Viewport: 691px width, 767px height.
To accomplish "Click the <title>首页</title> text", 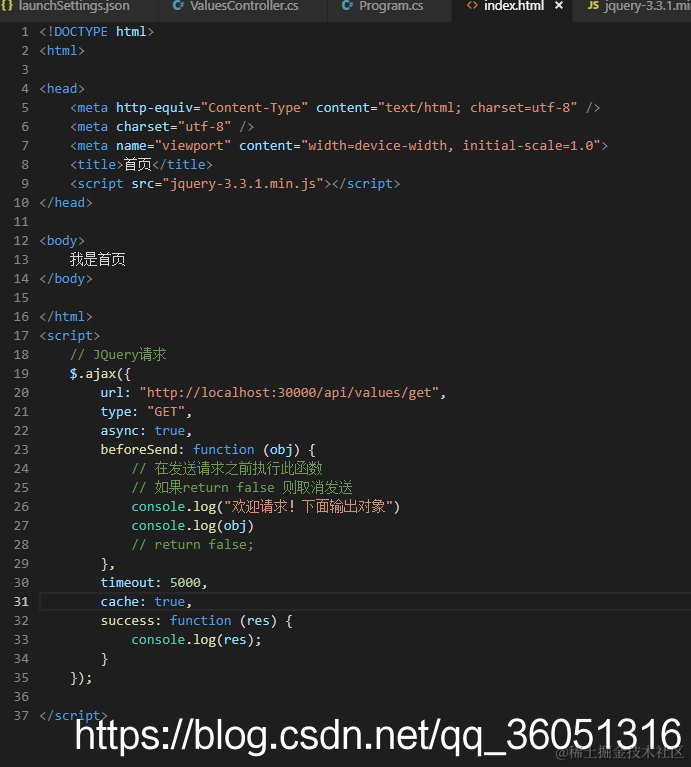I will [141, 164].
